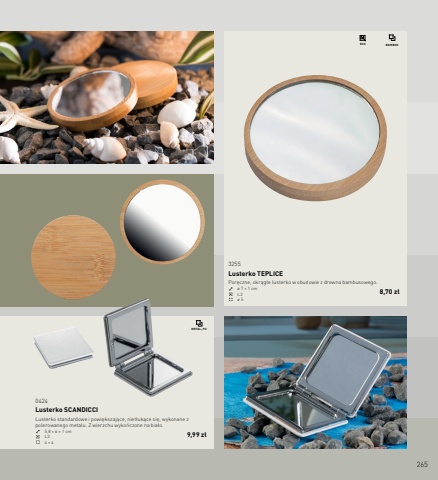This screenshot has height=480, width=438.
Task: Click the ECO icon above TEPLICE mirror
Action: [363, 40]
